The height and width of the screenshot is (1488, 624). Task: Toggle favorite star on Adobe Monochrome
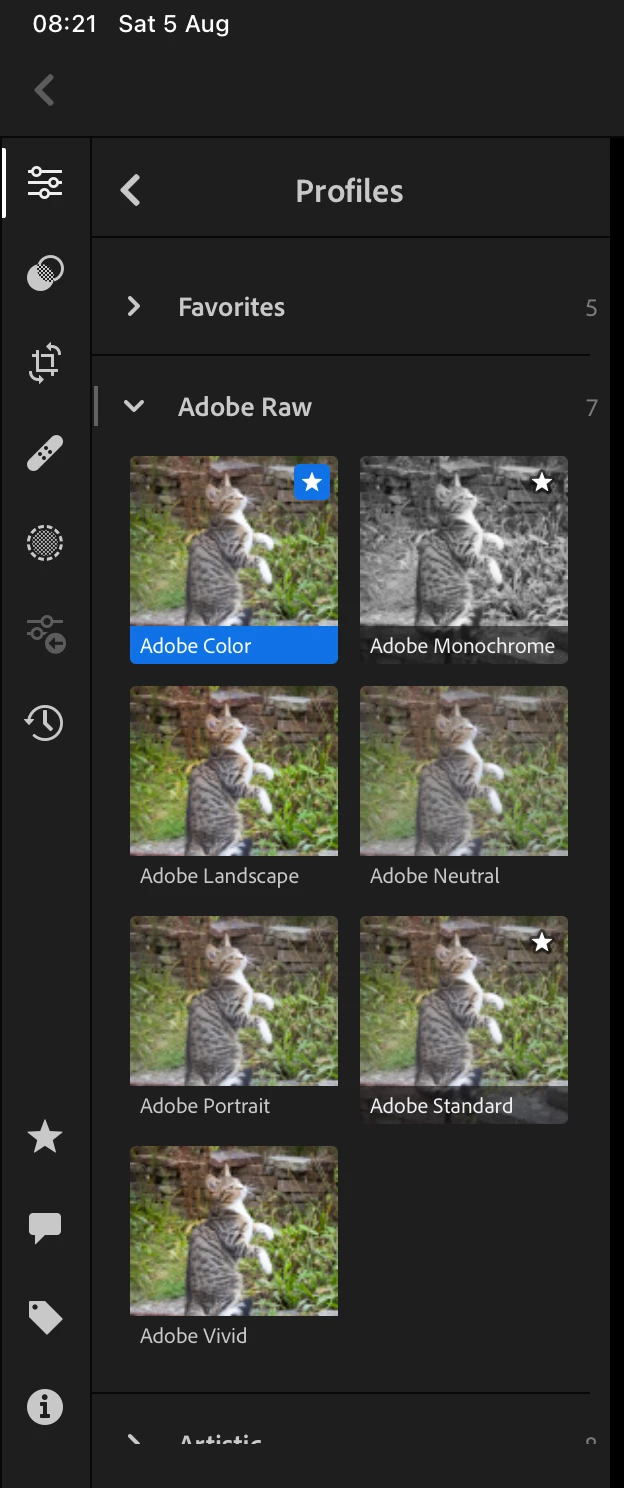point(542,483)
